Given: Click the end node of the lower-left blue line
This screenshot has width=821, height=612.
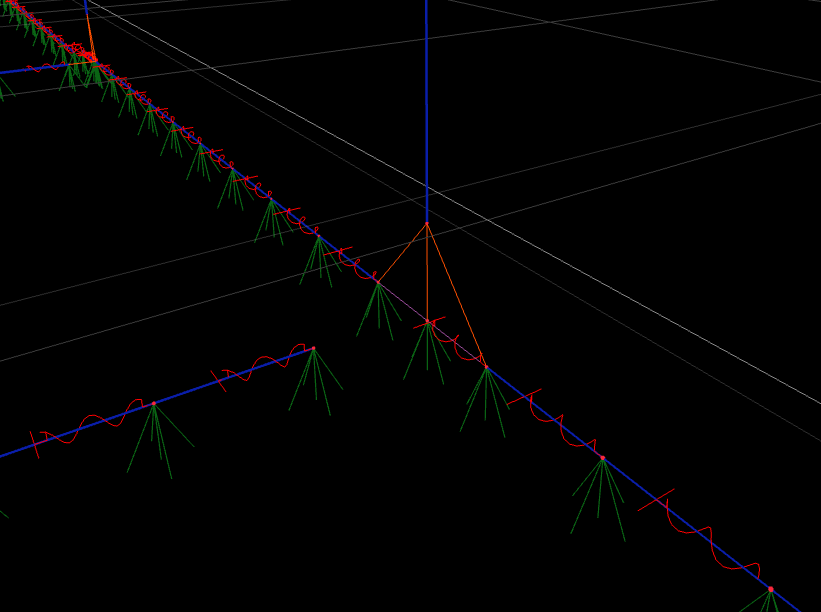Looking at the screenshot, I should [x=313, y=348].
